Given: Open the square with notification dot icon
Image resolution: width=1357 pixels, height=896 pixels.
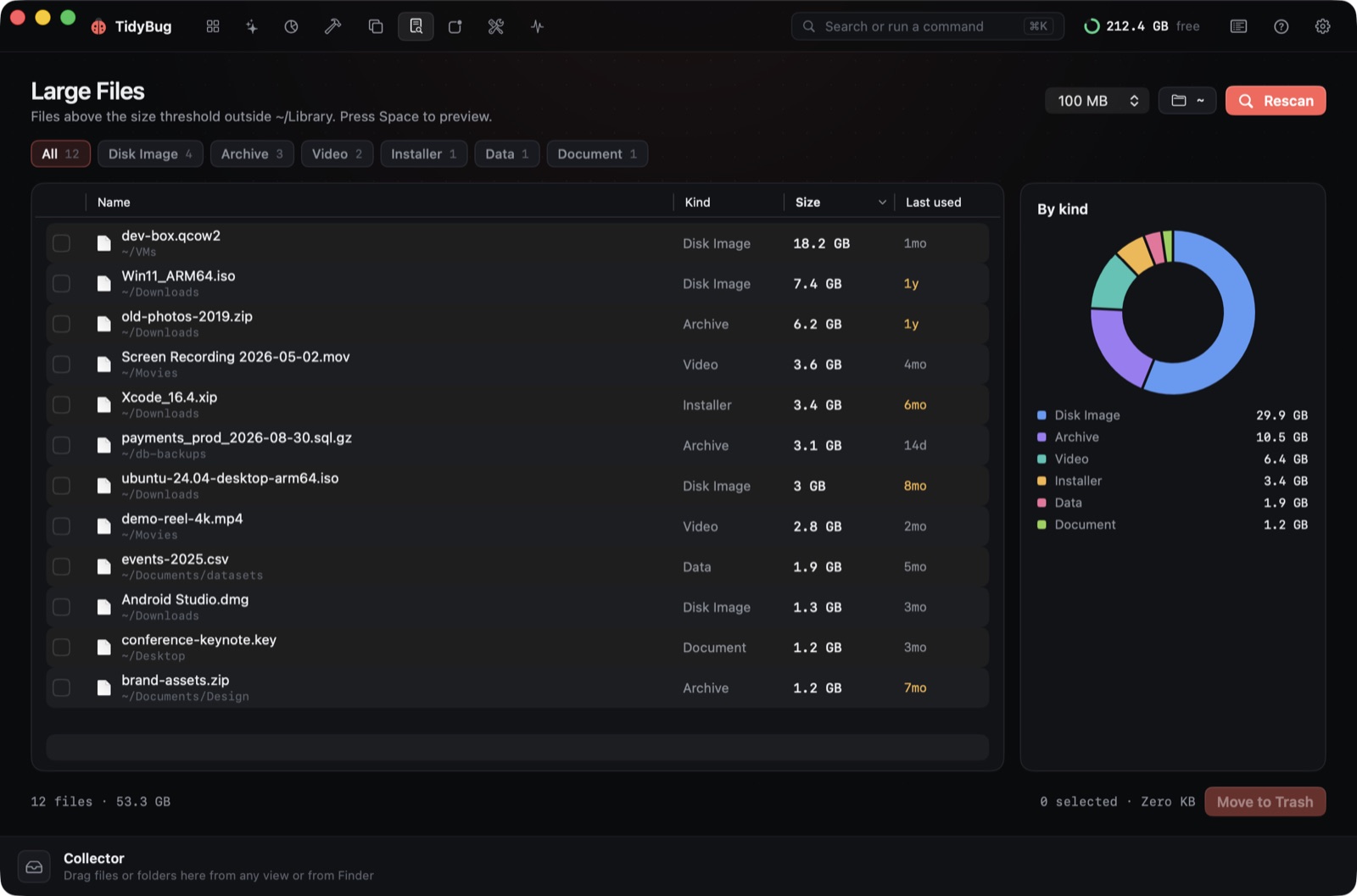Looking at the screenshot, I should tap(455, 26).
